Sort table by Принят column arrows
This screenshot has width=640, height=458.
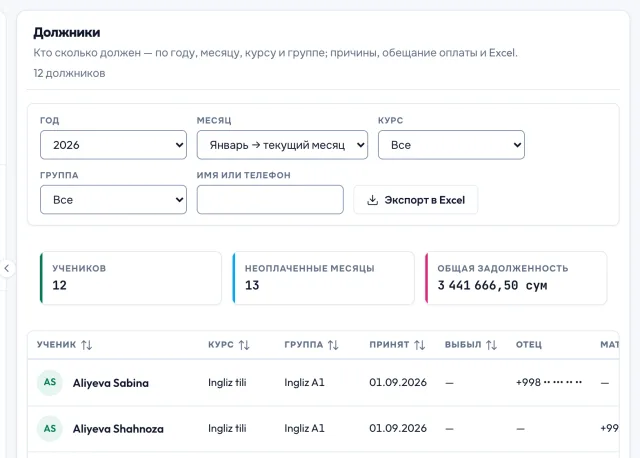coord(420,345)
